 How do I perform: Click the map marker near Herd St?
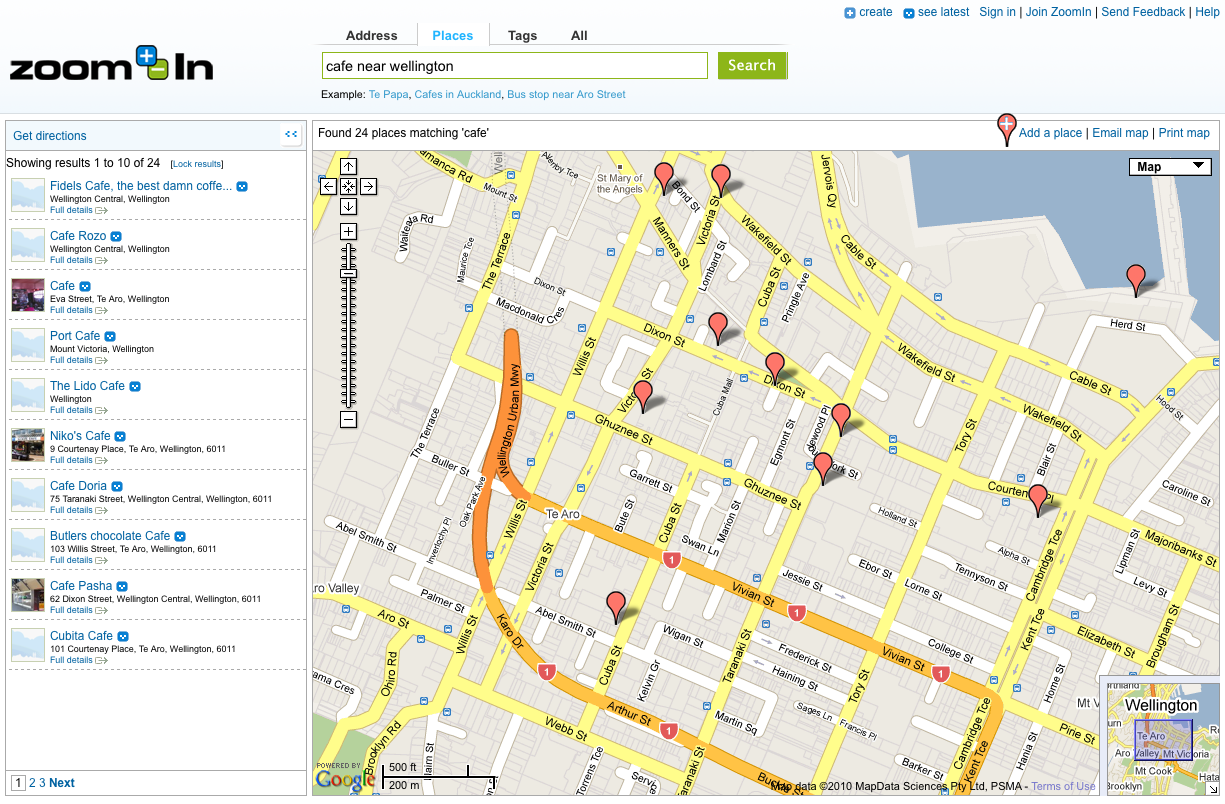tap(1136, 280)
